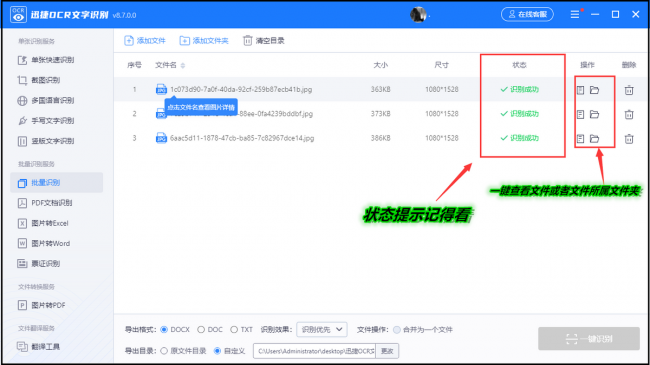The image size is (650, 365).
Task: Minimize the OCR window
Action: (595, 15)
